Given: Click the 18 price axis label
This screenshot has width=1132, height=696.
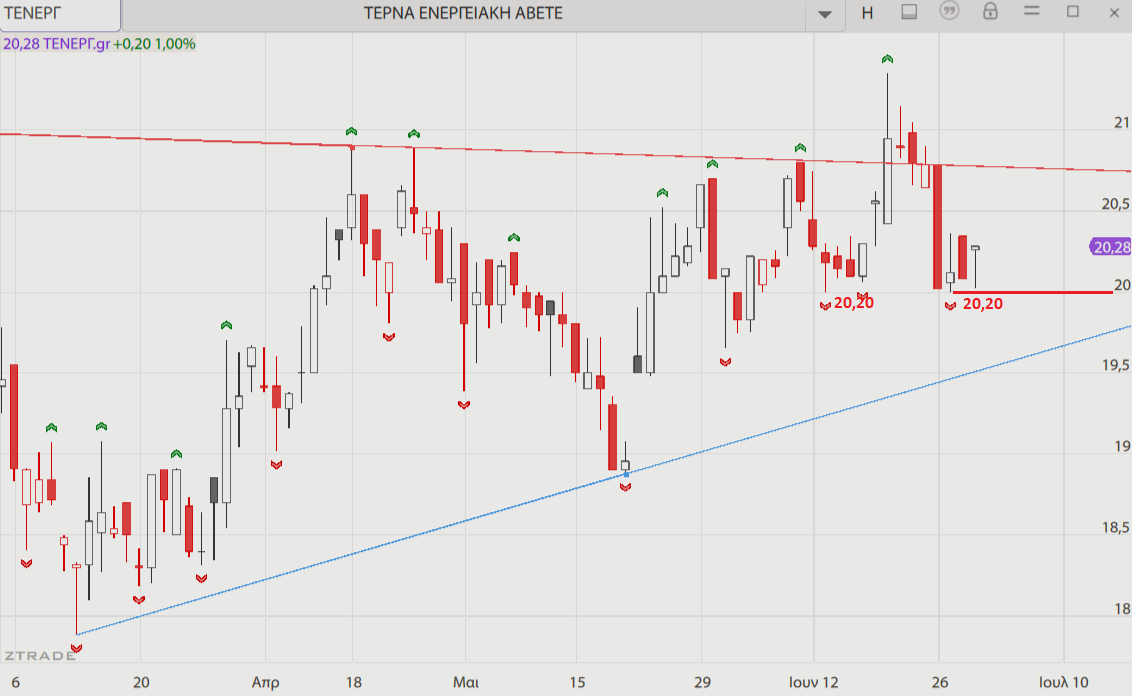Looking at the screenshot, I should [x=1122, y=609].
